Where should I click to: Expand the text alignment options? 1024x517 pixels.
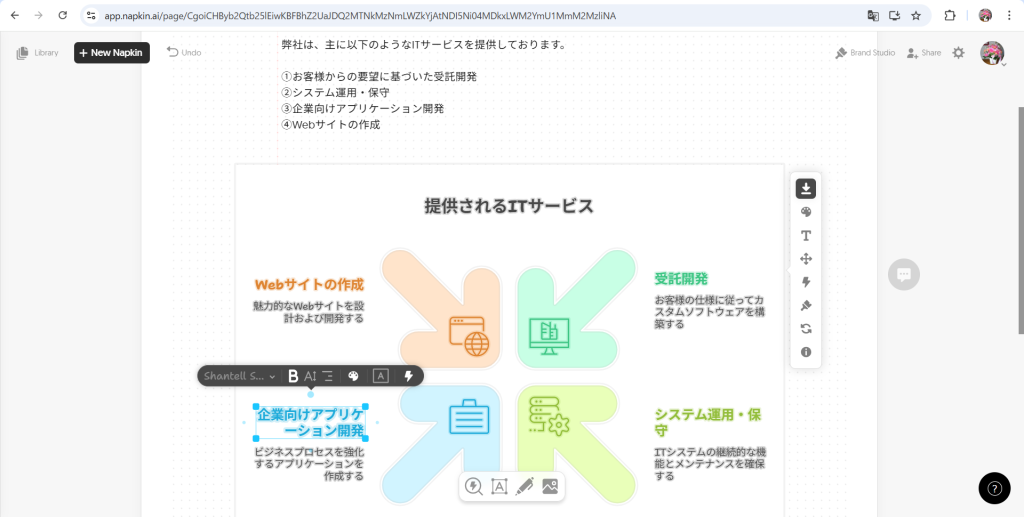(327, 376)
